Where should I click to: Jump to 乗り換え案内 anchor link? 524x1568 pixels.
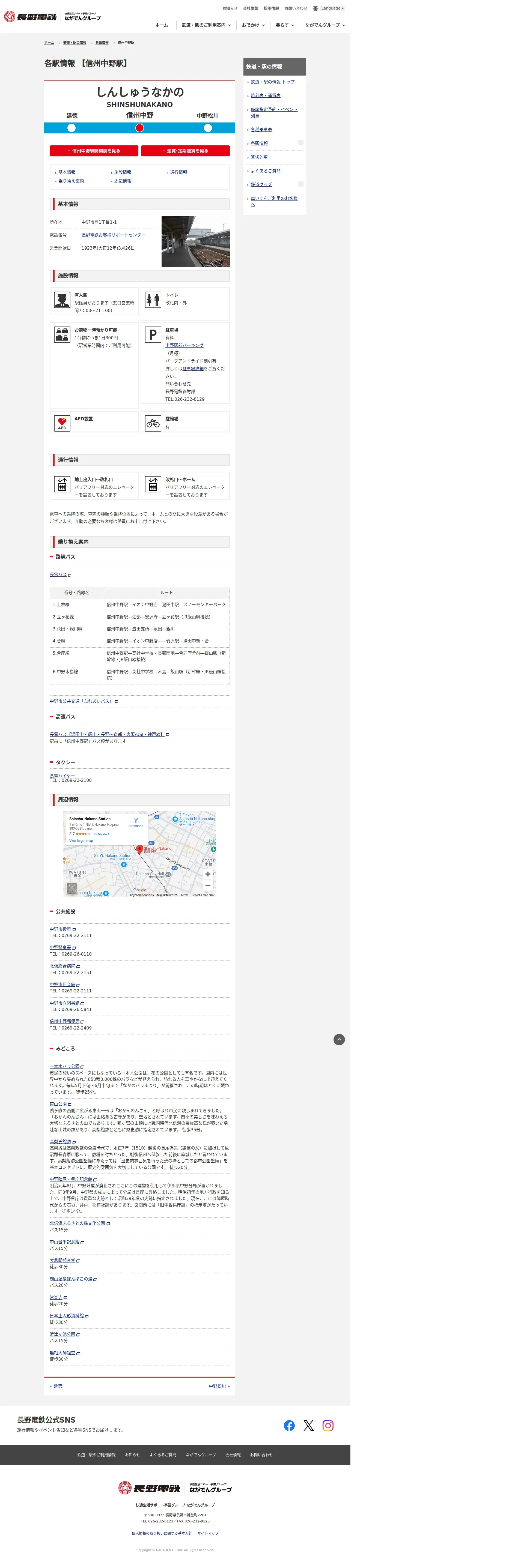[x=71, y=181]
